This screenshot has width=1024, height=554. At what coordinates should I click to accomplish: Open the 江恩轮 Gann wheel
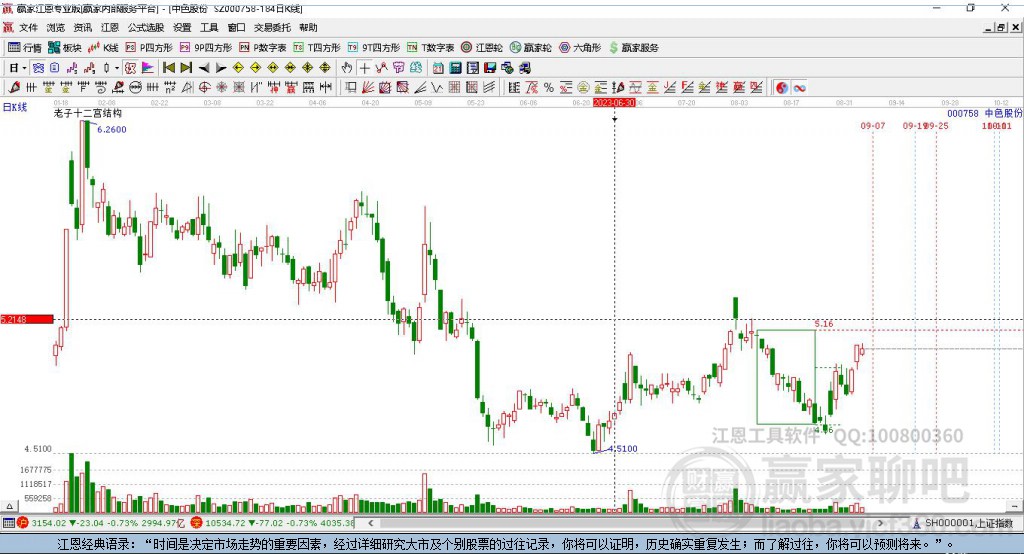pos(482,48)
